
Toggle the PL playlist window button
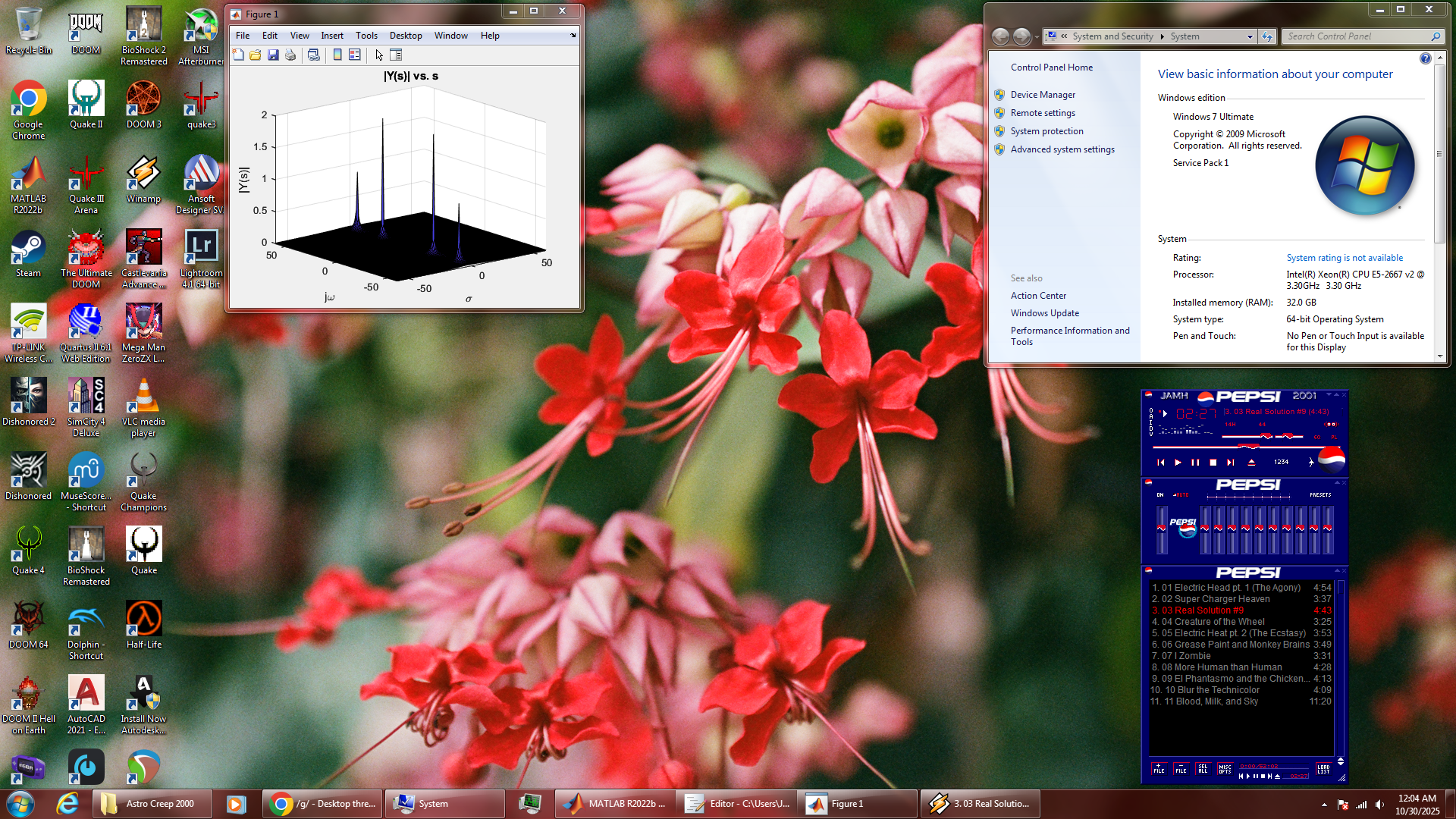point(1334,438)
